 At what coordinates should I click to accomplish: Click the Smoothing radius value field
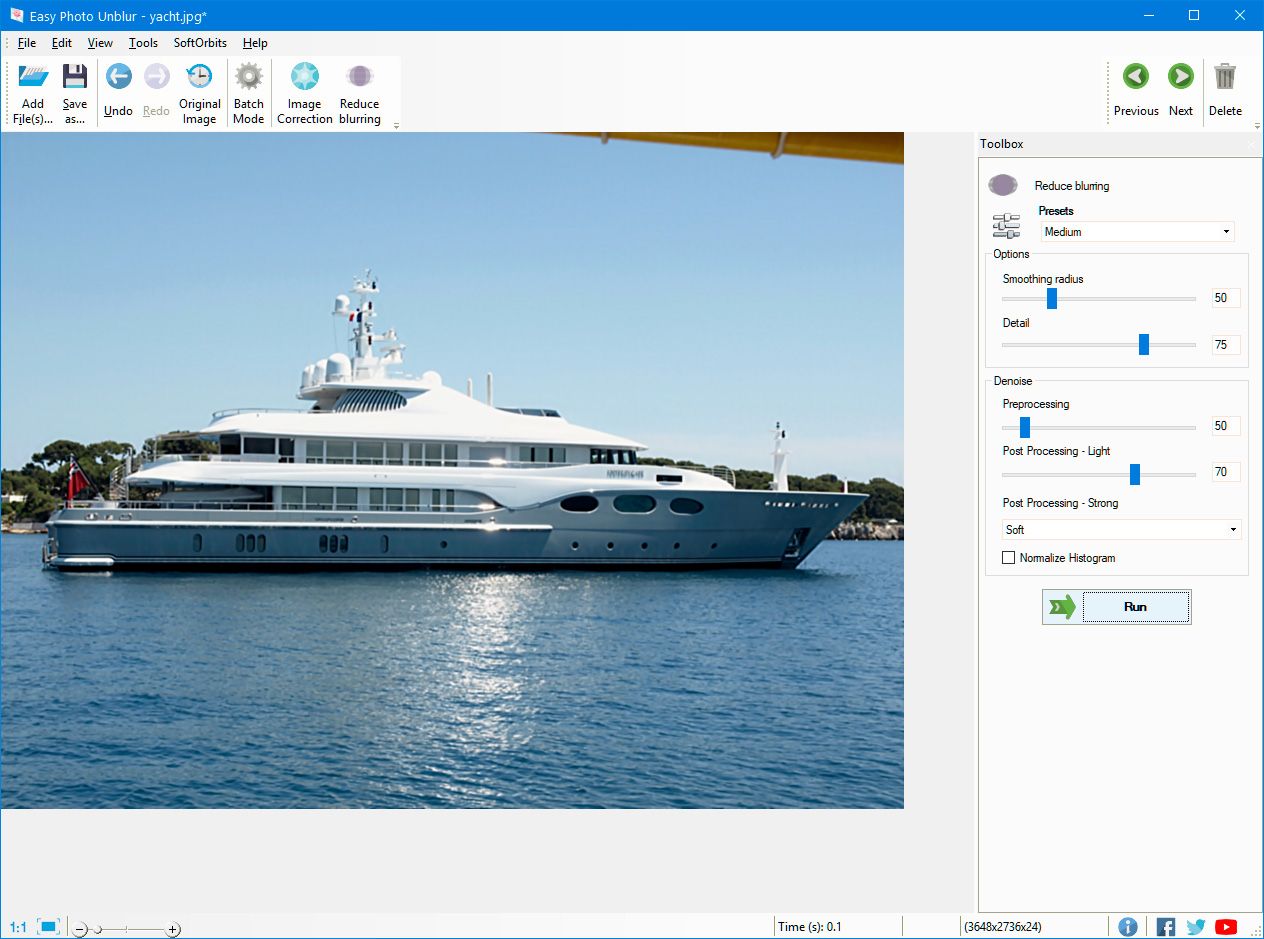click(x=1225, y=298)
